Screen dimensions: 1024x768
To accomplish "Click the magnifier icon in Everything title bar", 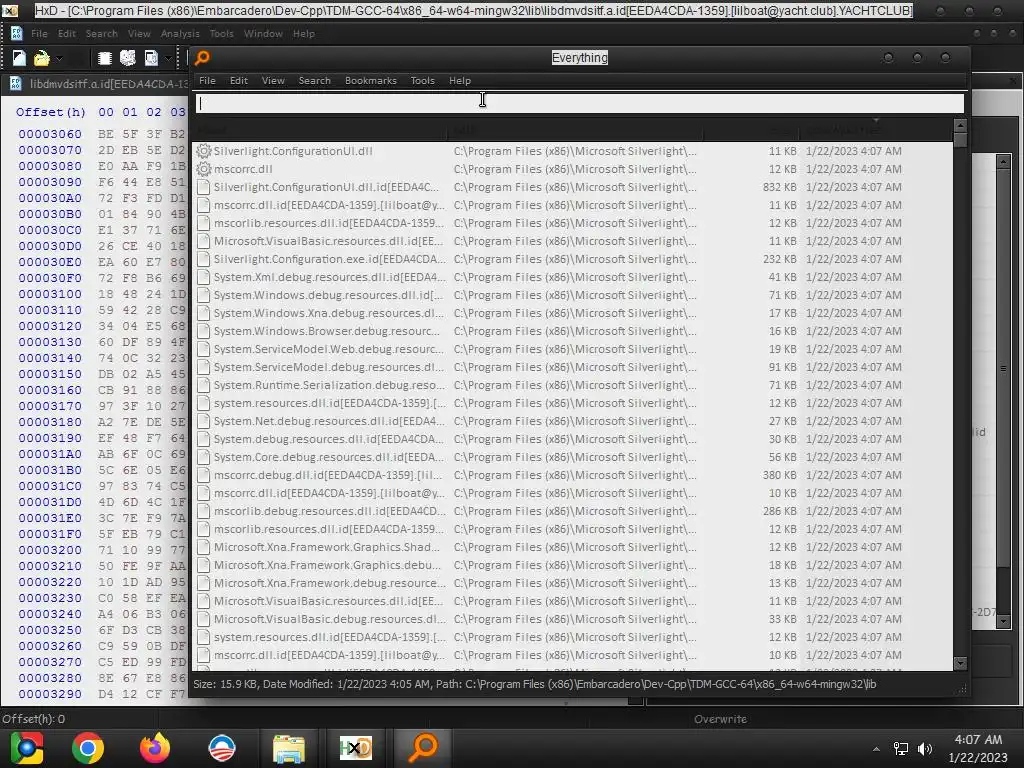I will click(x=202, y=57).
